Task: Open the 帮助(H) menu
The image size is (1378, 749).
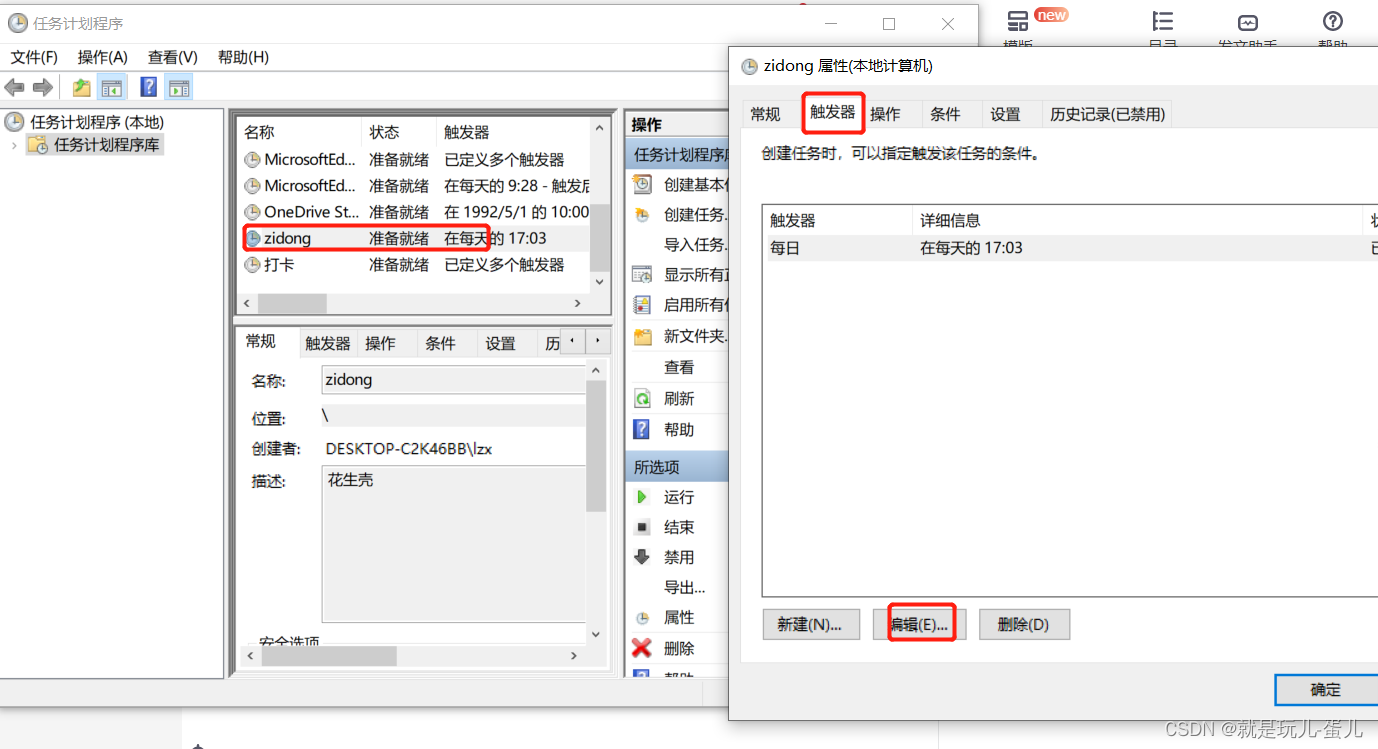Action: click(x=243, y=57)
